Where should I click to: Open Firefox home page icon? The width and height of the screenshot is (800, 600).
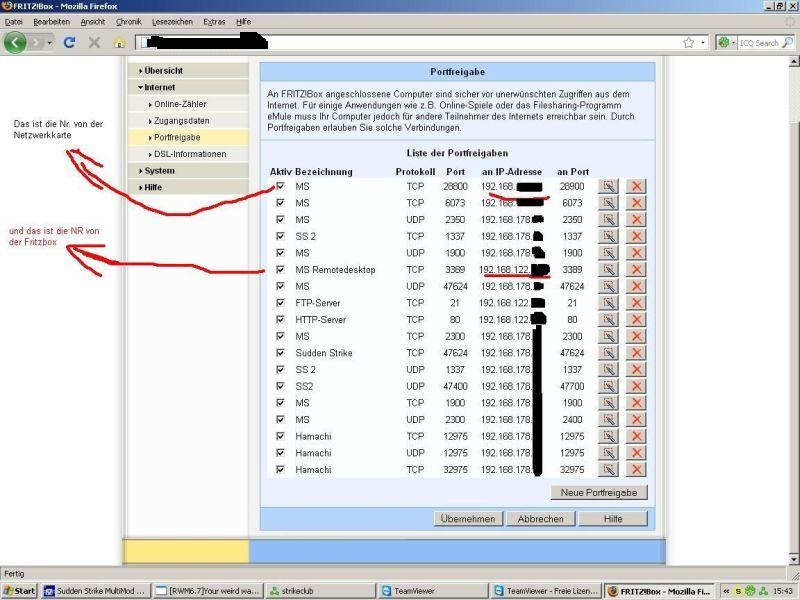coord(119,43)
